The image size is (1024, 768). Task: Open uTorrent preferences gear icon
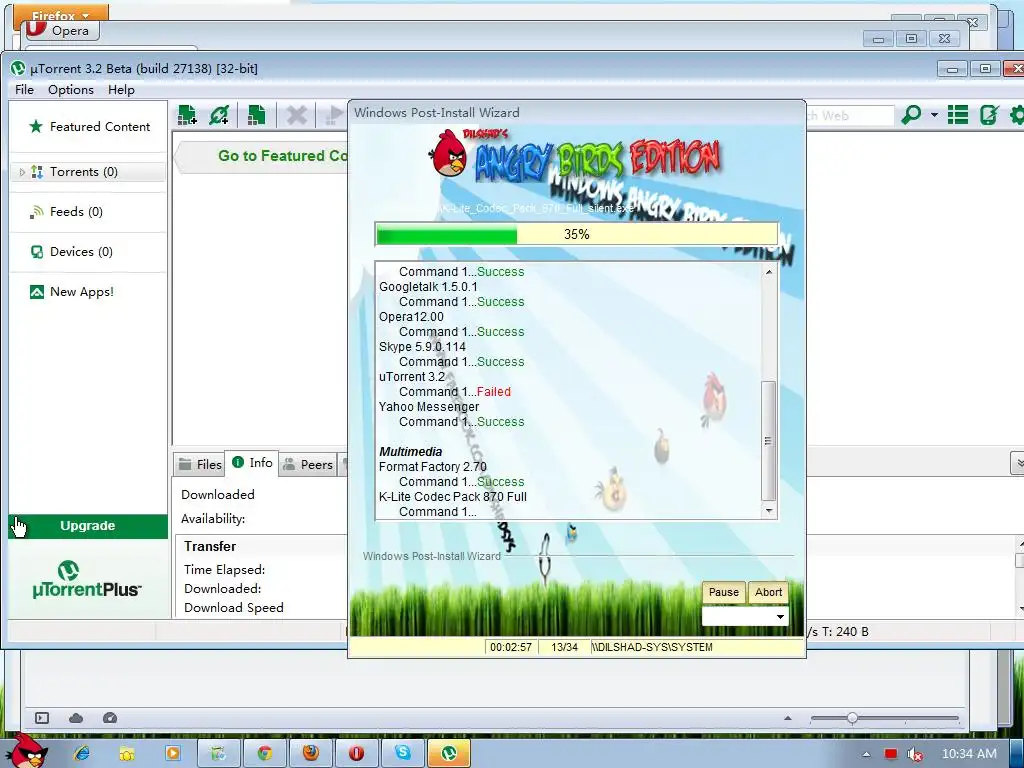pos(1017,115)
